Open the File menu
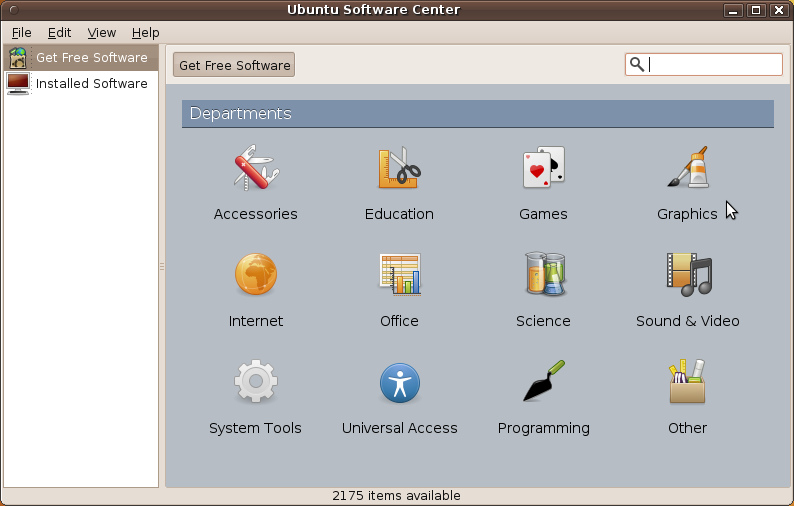This screenshot has height=506, width=794. [x=21, y=33]
